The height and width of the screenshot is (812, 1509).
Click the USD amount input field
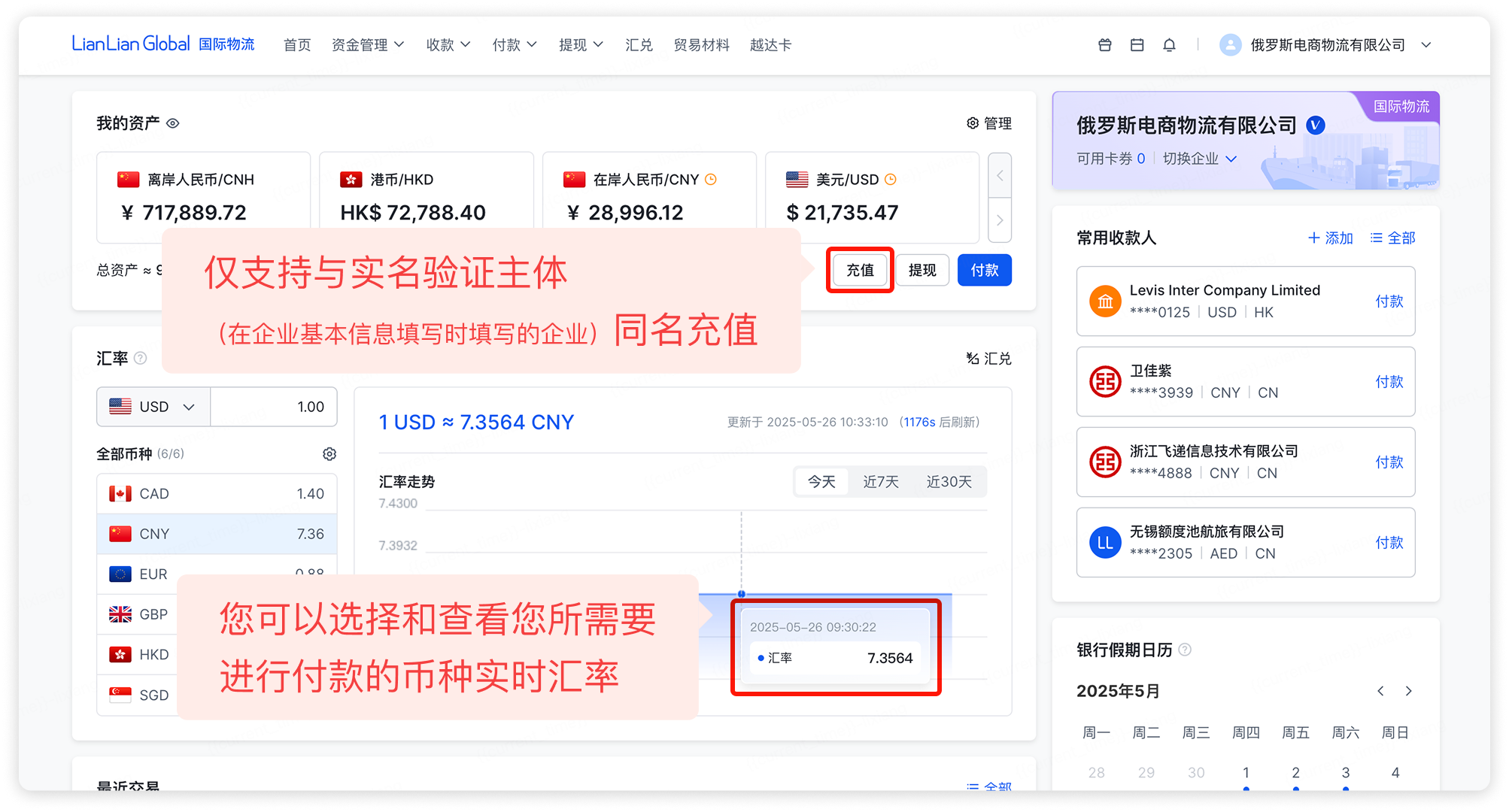point(274,407)
